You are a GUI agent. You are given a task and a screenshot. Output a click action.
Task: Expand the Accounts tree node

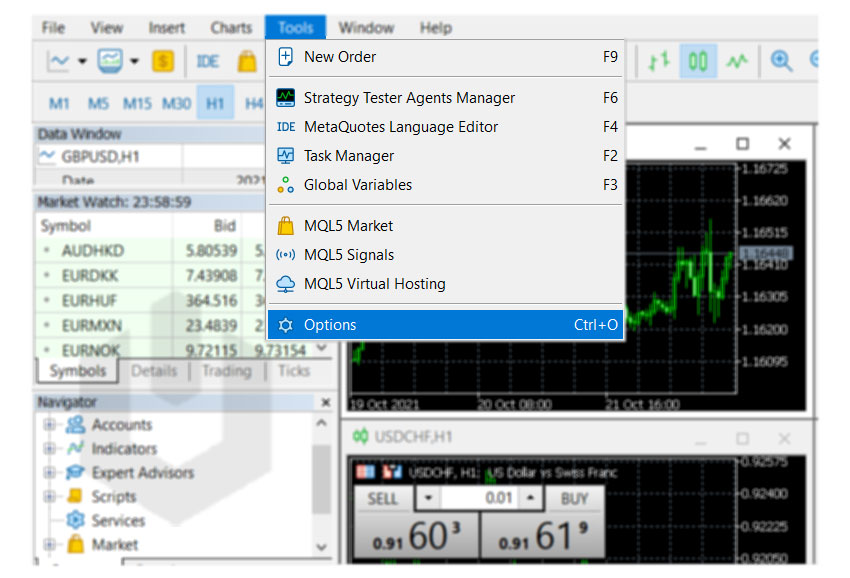coord(49,425)
